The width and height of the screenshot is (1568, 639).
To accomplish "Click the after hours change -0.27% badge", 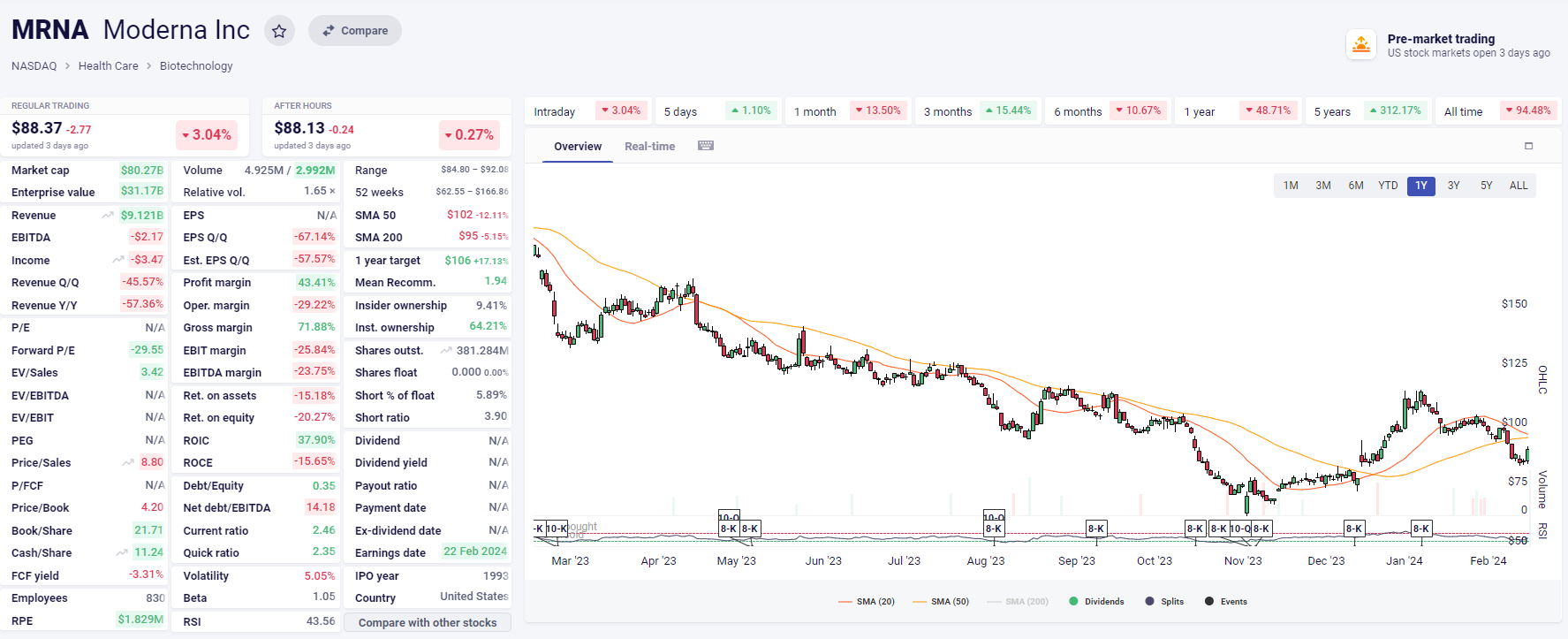I will 469,135.
